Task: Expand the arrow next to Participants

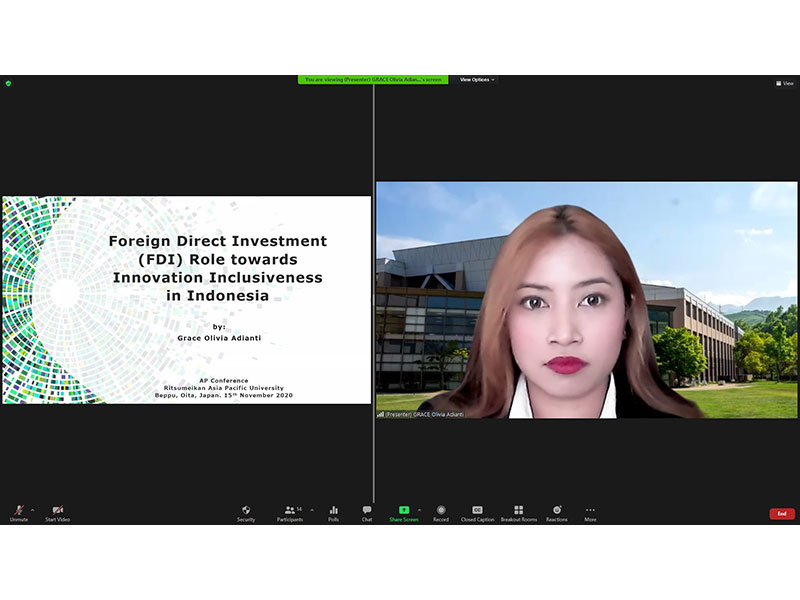Action: point(312,509)
